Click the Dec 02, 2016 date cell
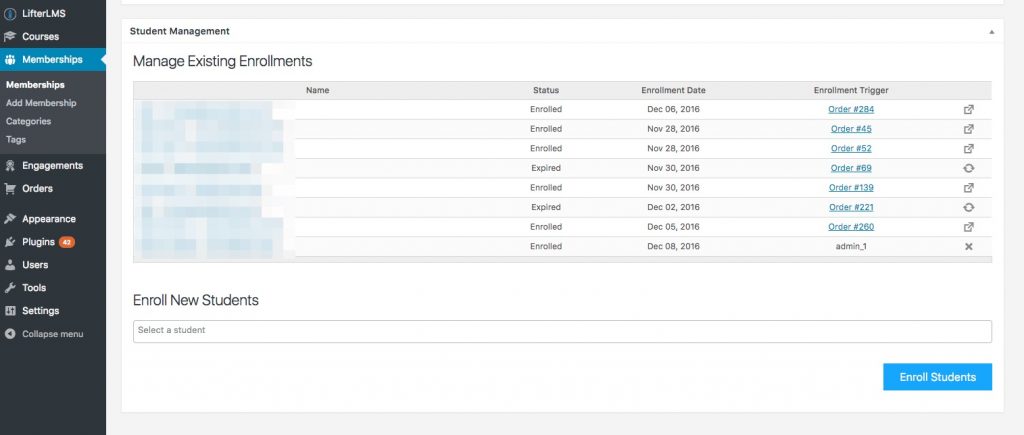Viewport: 1024px width, 435px height. coord(673,208)
